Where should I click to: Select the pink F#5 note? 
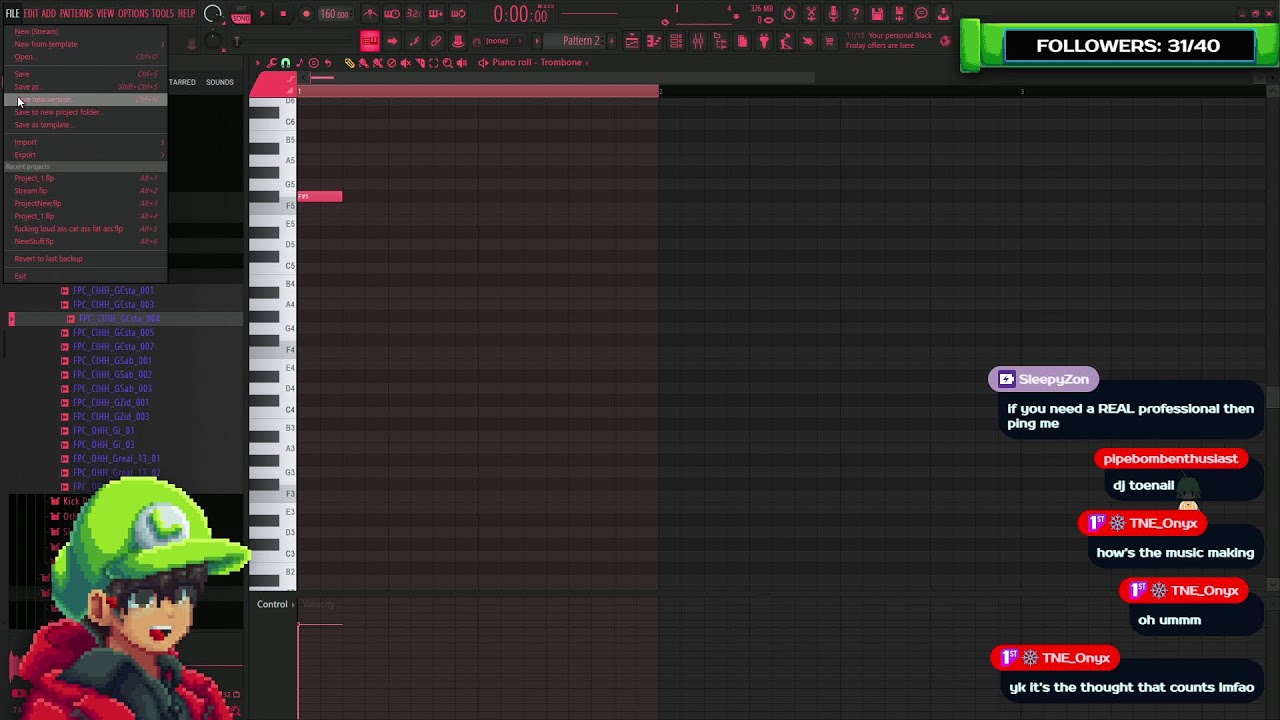pos(320,196)
